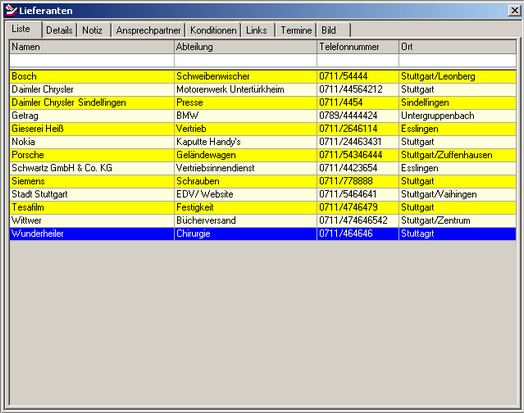
Task: Focus the filter field under Abteilung
Action: tap(245, 60)
